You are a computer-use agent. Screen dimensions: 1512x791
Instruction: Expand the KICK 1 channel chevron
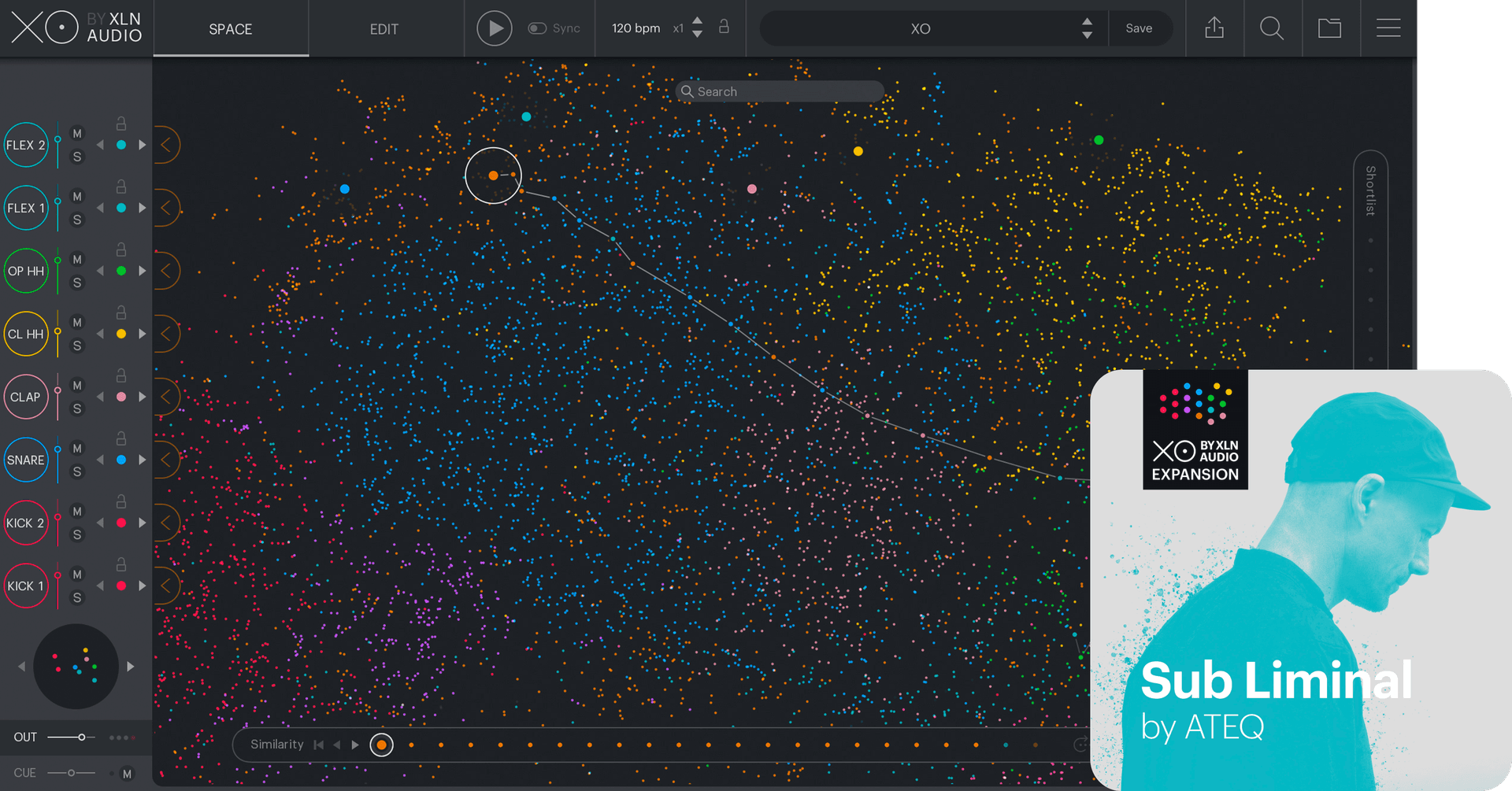point(166,586)
